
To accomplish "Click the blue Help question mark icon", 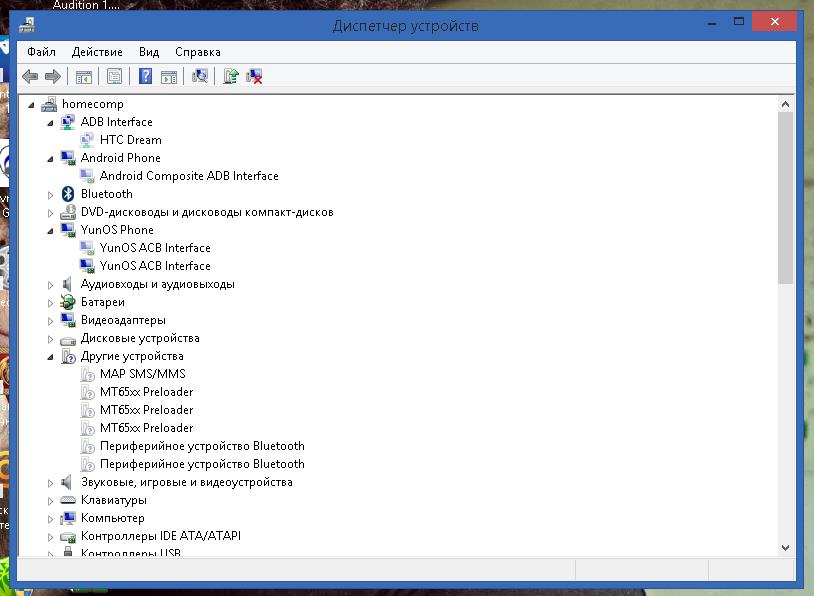I will tap(145, 77).
